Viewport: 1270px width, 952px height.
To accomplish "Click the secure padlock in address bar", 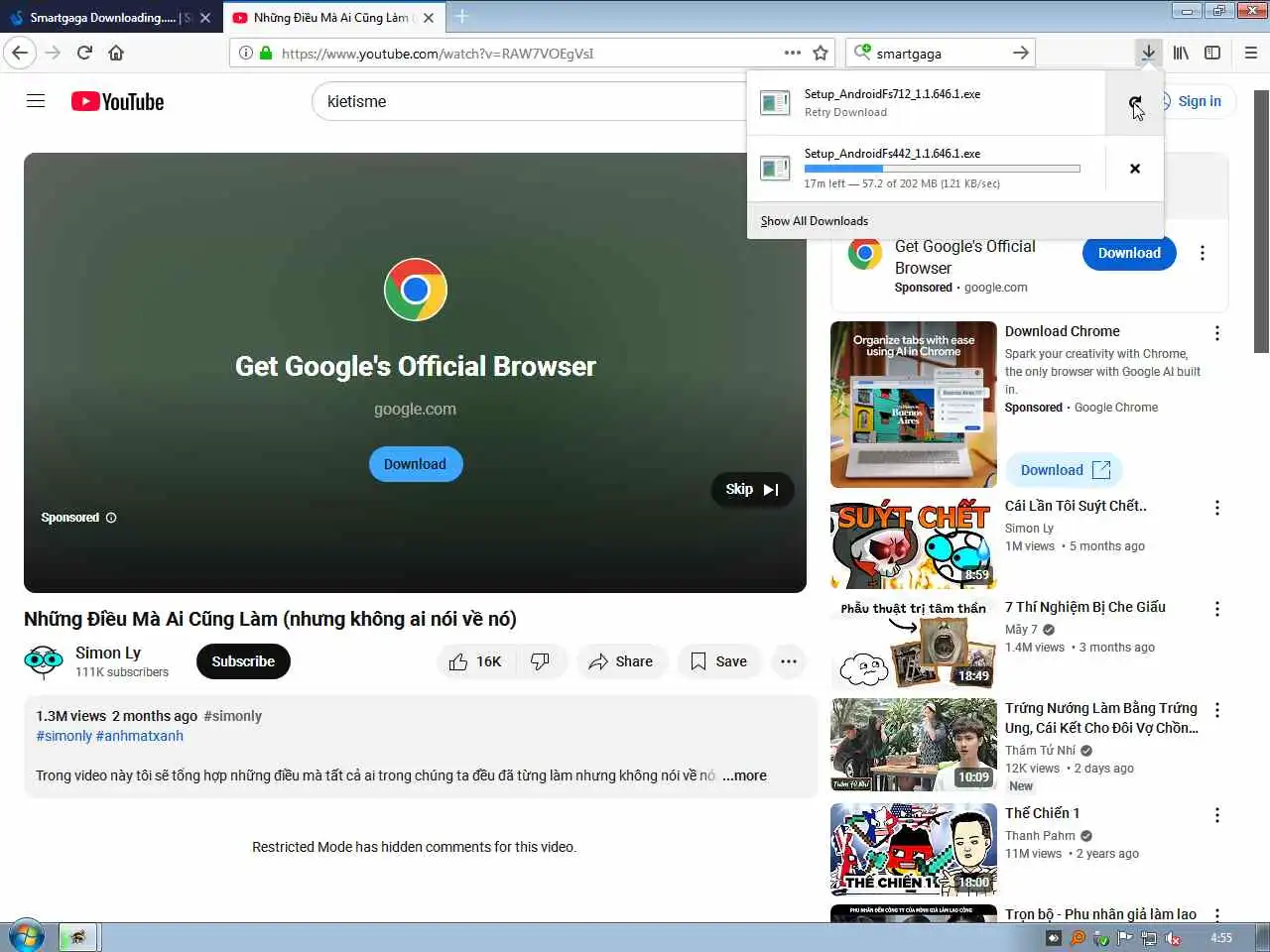I will pos(266,53).
